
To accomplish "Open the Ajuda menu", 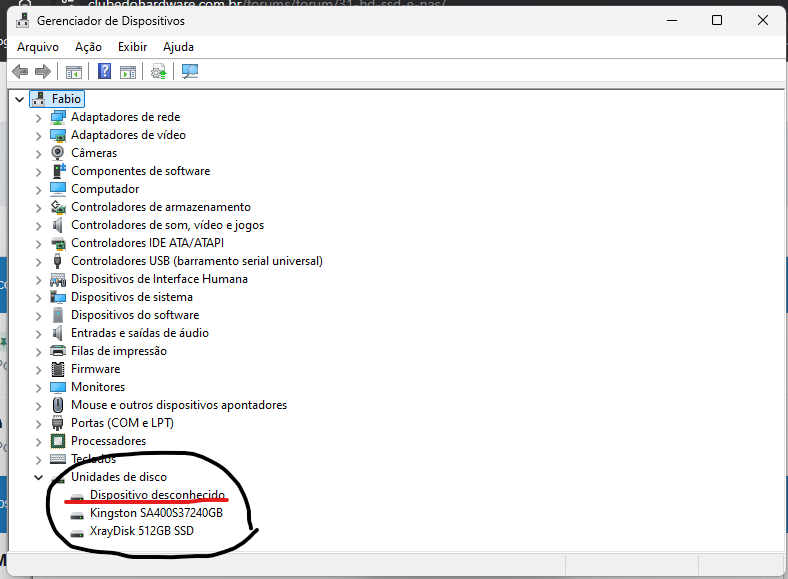I will [x=178, y=47].
